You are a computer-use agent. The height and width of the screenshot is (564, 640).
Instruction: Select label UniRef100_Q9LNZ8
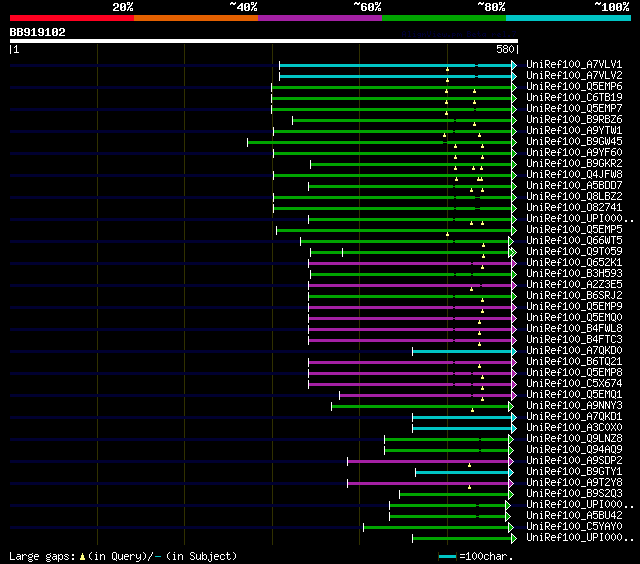(x=574, y=439)
